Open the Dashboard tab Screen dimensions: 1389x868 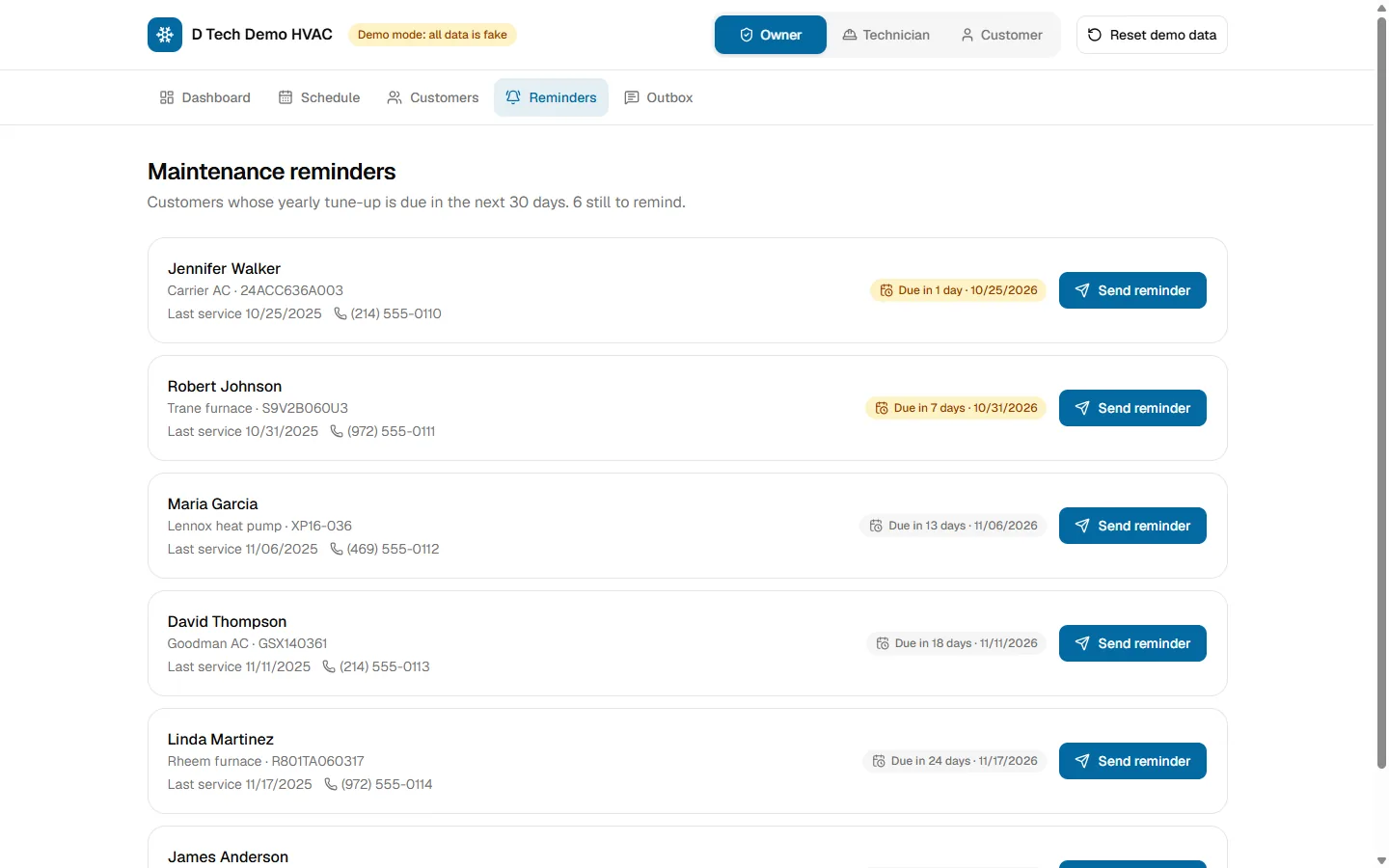point(205,97)
